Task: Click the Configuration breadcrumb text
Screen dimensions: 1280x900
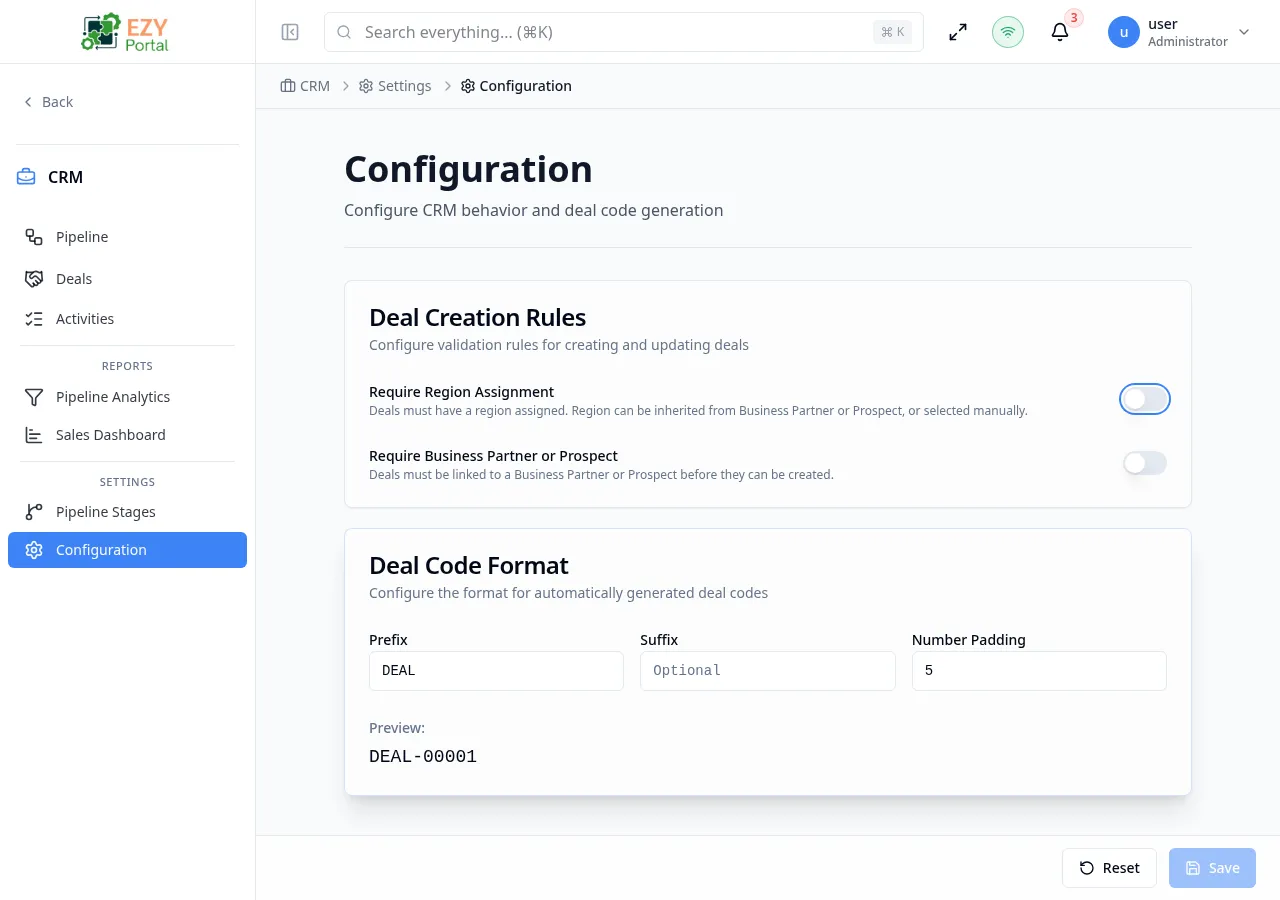Action: pyautogui.click(x=526, y=86)
